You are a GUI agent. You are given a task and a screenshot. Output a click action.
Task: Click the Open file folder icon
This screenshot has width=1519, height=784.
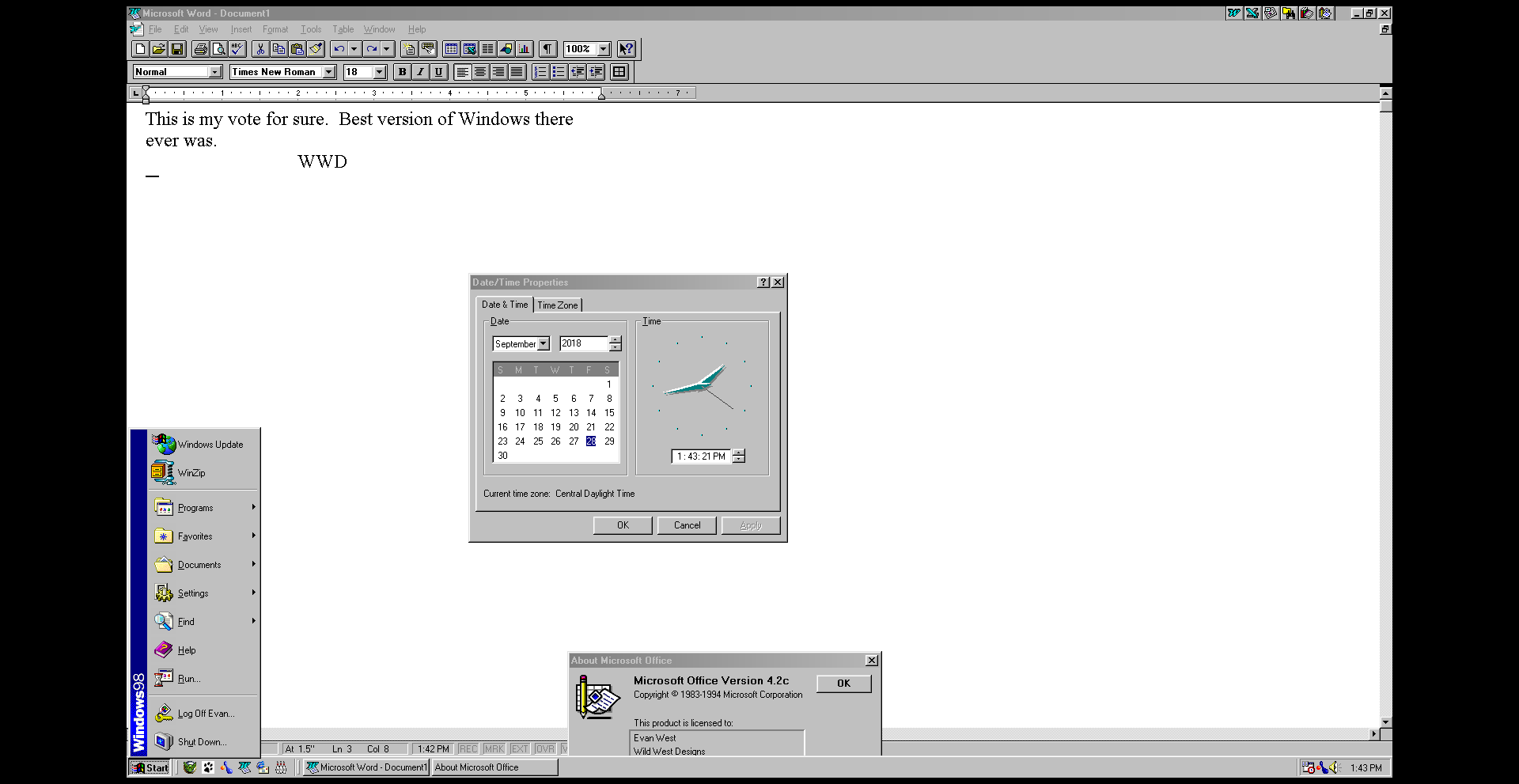[158, 49]
